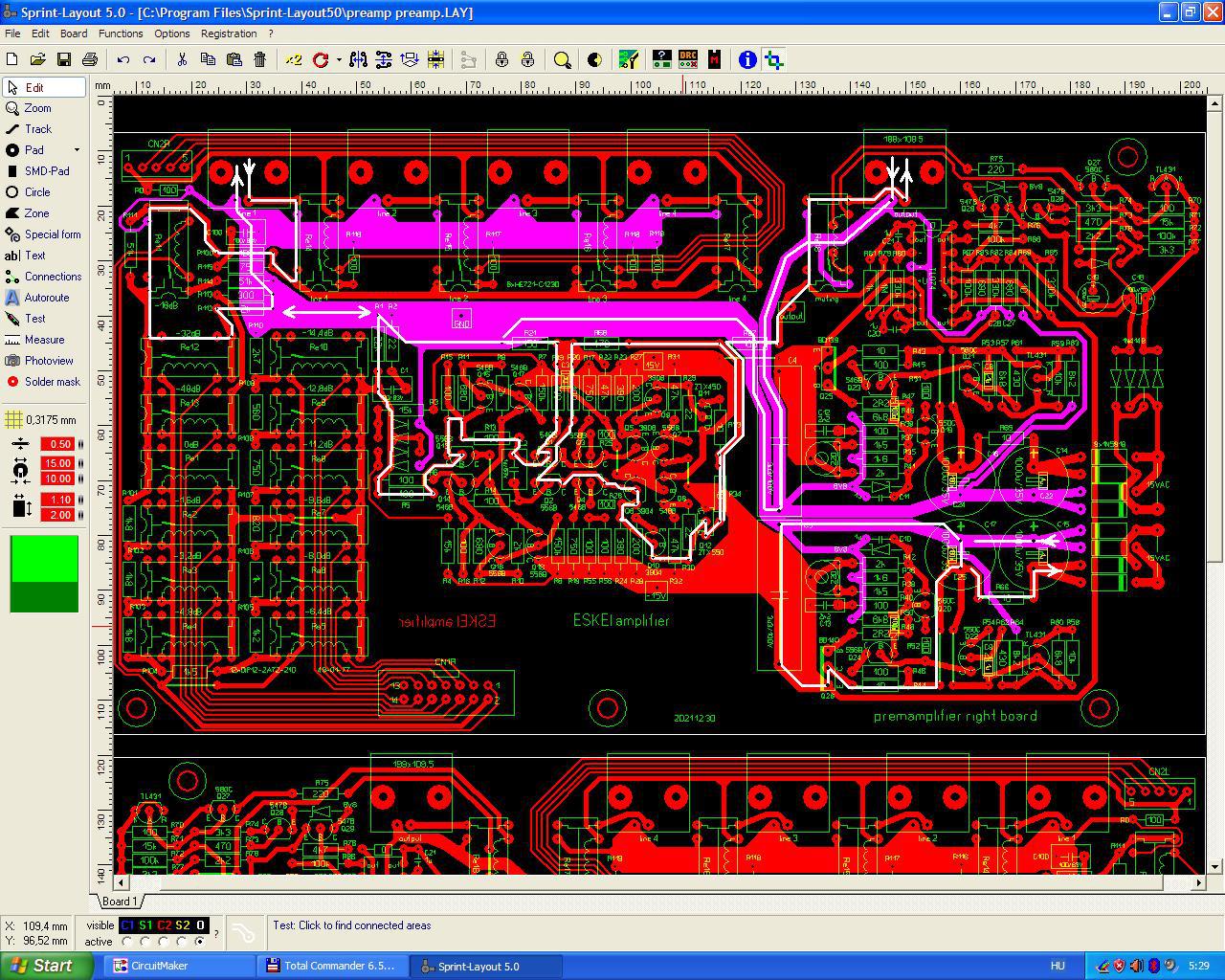Cut the selection with scissors icon
The image size is (1225, 980).
click(182, 59)
